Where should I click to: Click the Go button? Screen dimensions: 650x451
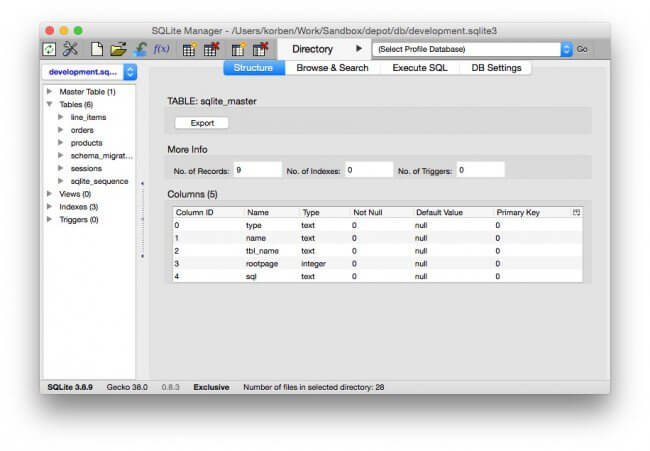pos(582,49)
